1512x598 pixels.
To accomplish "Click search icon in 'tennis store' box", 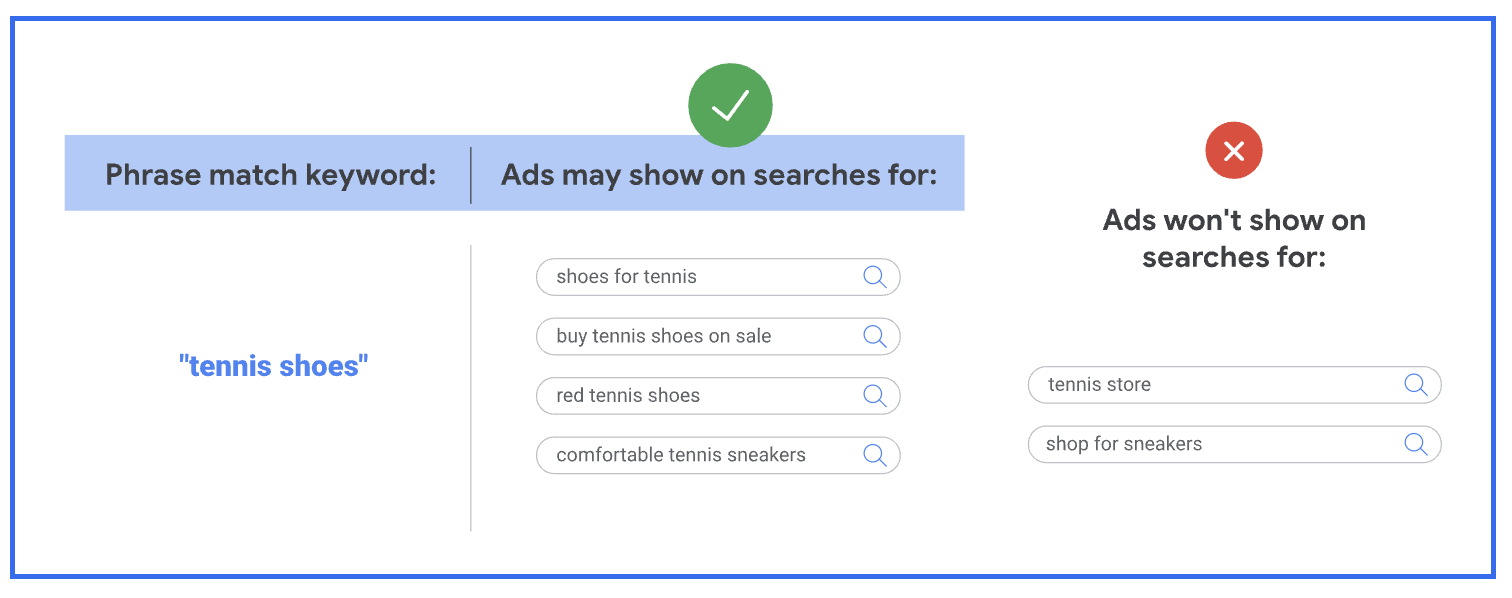I will click(x=1416, y=385).
